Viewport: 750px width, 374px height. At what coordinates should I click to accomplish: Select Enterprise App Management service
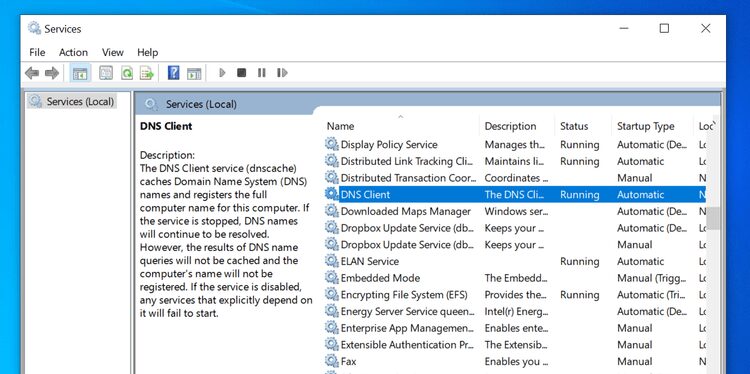407,328
